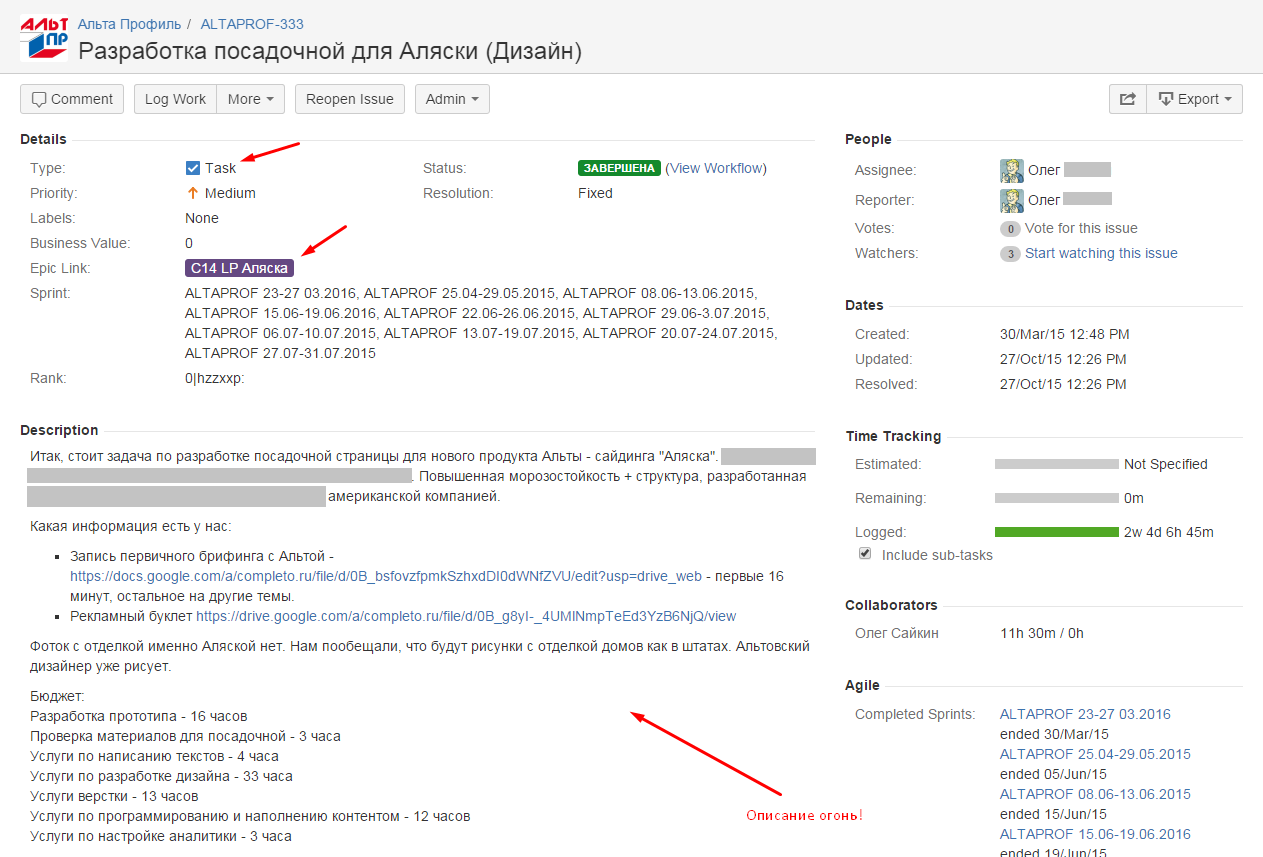Viewport: 1263px width, 857px height.
Task: Open the docs.google.com briefing recording link
Action: 386,576
